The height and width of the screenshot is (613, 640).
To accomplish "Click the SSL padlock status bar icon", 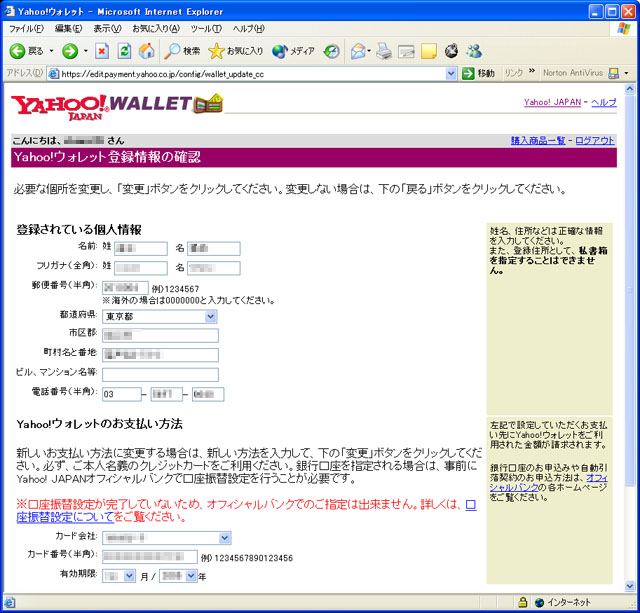I will click(522, 602).
